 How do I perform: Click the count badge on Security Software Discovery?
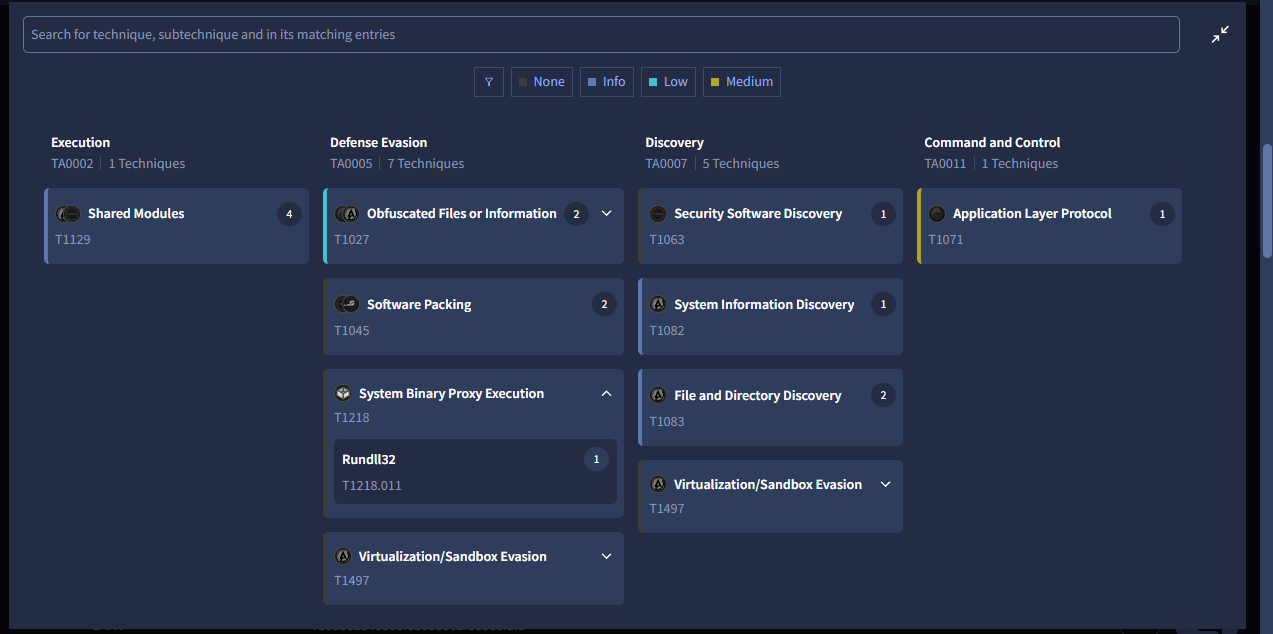[x=883, y=214]
